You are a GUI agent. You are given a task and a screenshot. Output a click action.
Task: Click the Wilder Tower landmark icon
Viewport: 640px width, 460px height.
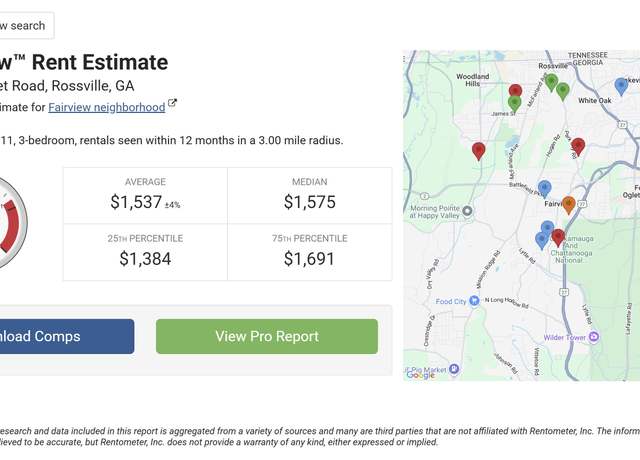click(x=595, y=337)
